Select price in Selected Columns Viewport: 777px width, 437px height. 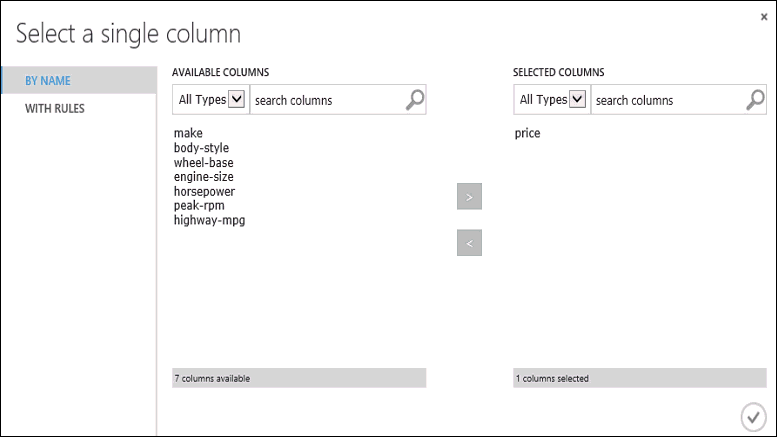coord(527,133)
